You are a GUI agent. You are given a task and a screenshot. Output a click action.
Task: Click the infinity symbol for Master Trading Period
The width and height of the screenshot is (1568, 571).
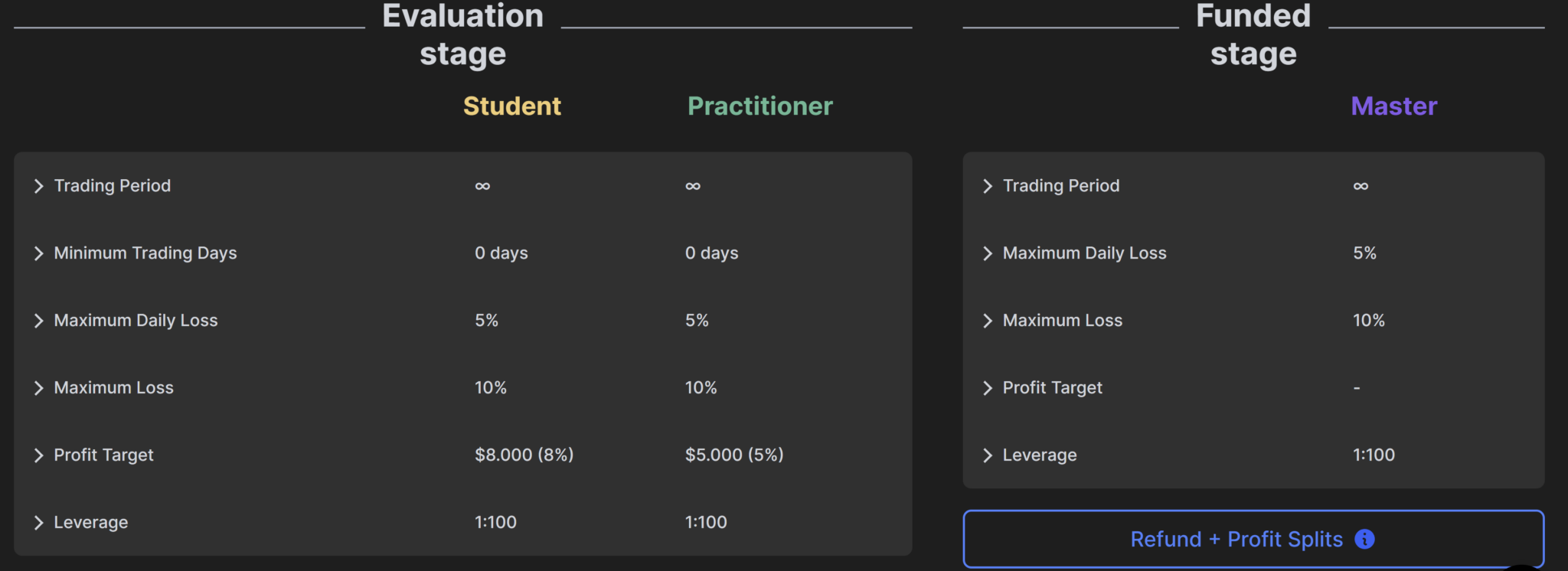[1361, 185]
